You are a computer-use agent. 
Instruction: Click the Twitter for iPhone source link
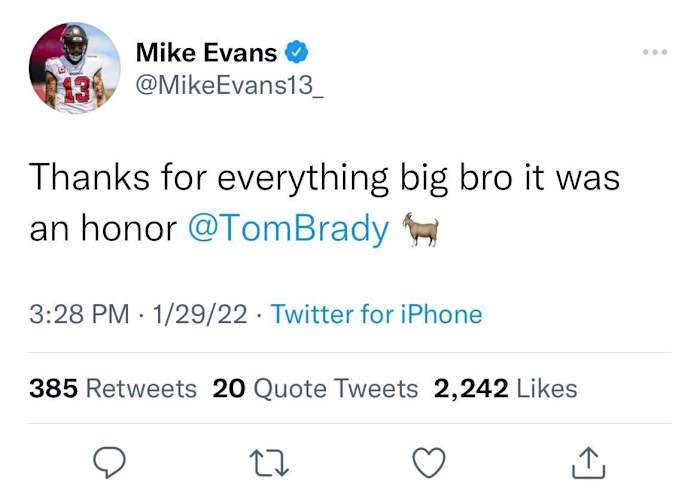click(376, 315)
